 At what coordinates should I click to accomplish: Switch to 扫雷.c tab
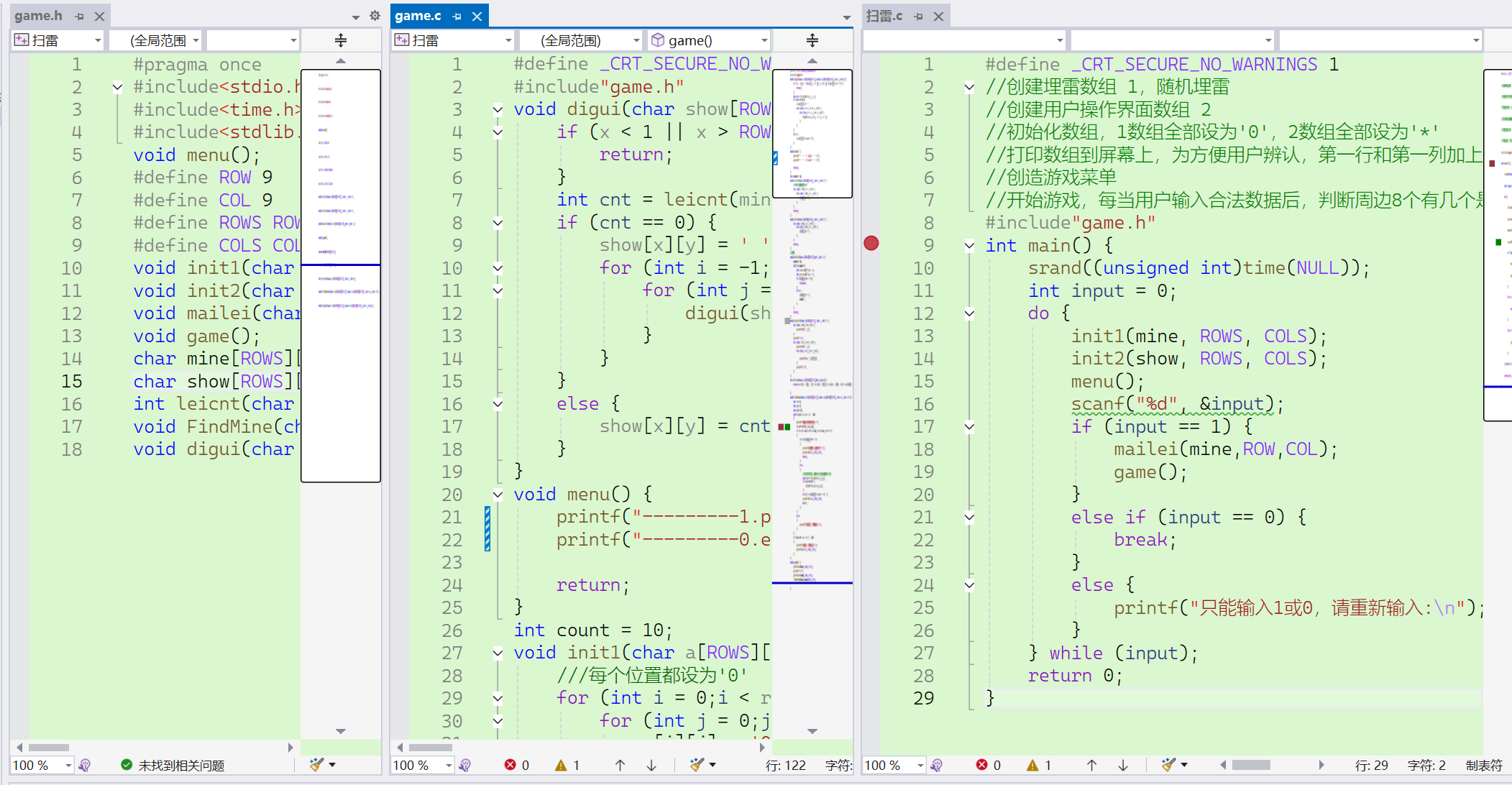[x=884, y=16]
